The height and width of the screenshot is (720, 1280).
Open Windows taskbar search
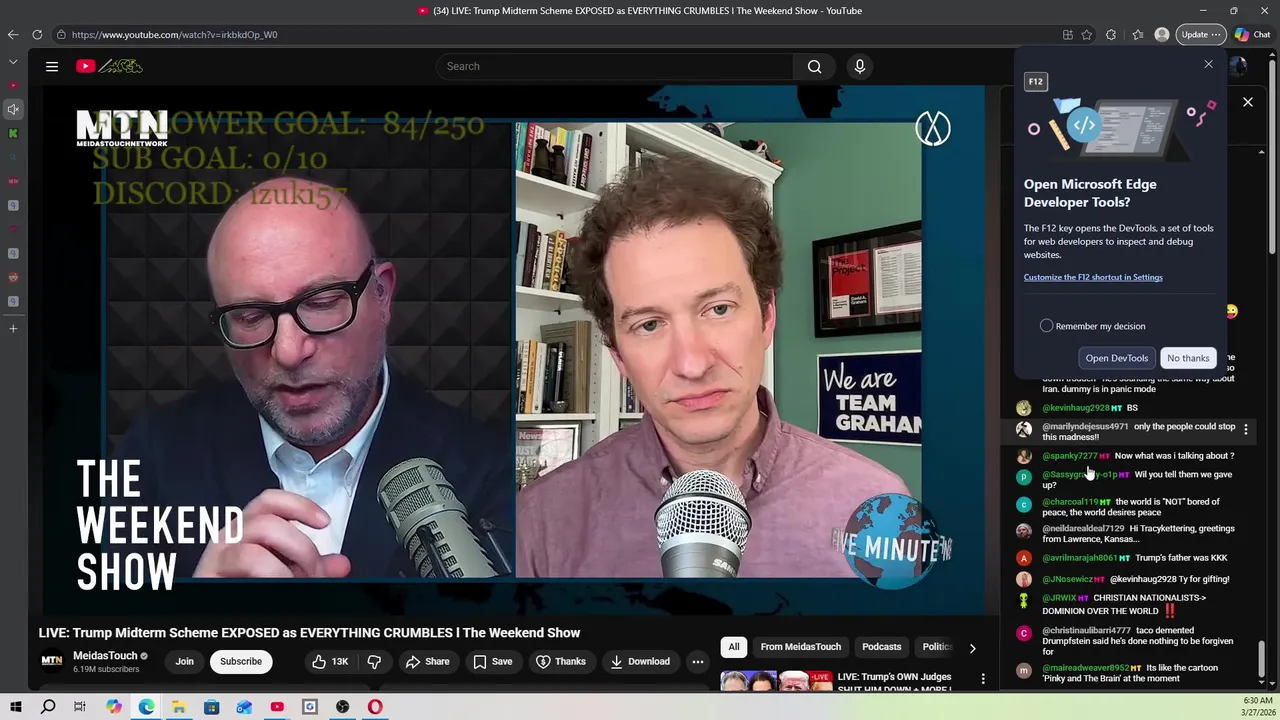click(x=48, y=707)
